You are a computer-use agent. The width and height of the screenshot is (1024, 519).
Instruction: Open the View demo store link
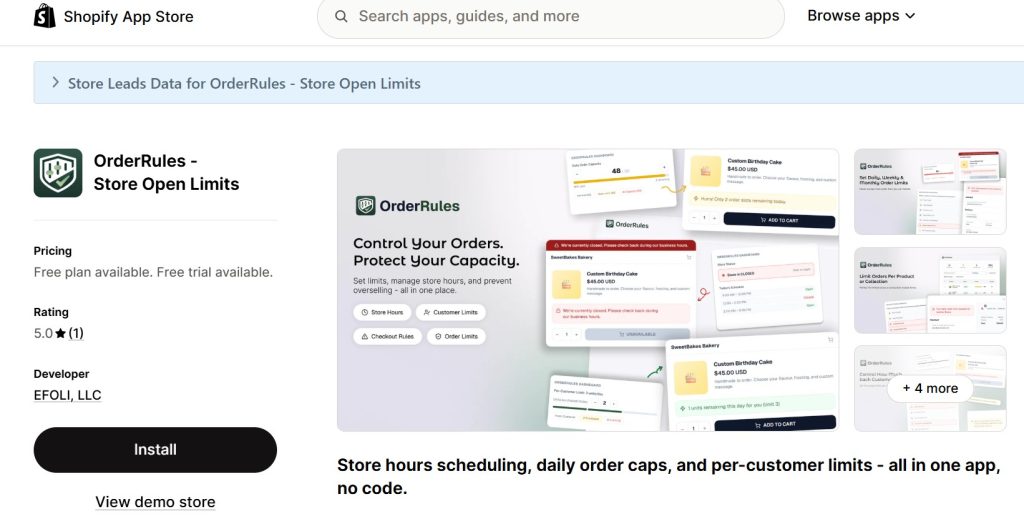155,502
